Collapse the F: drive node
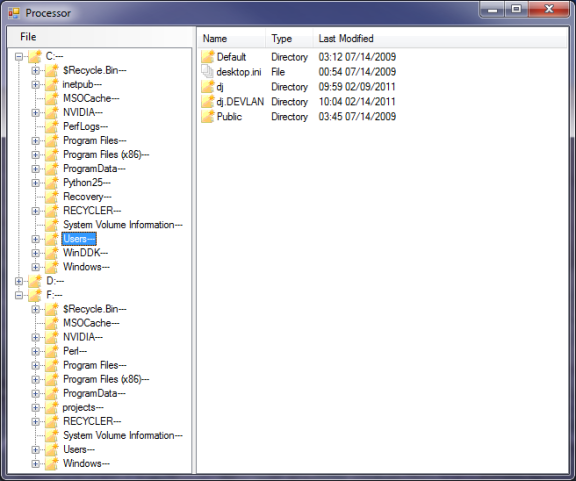 [19, 295]
